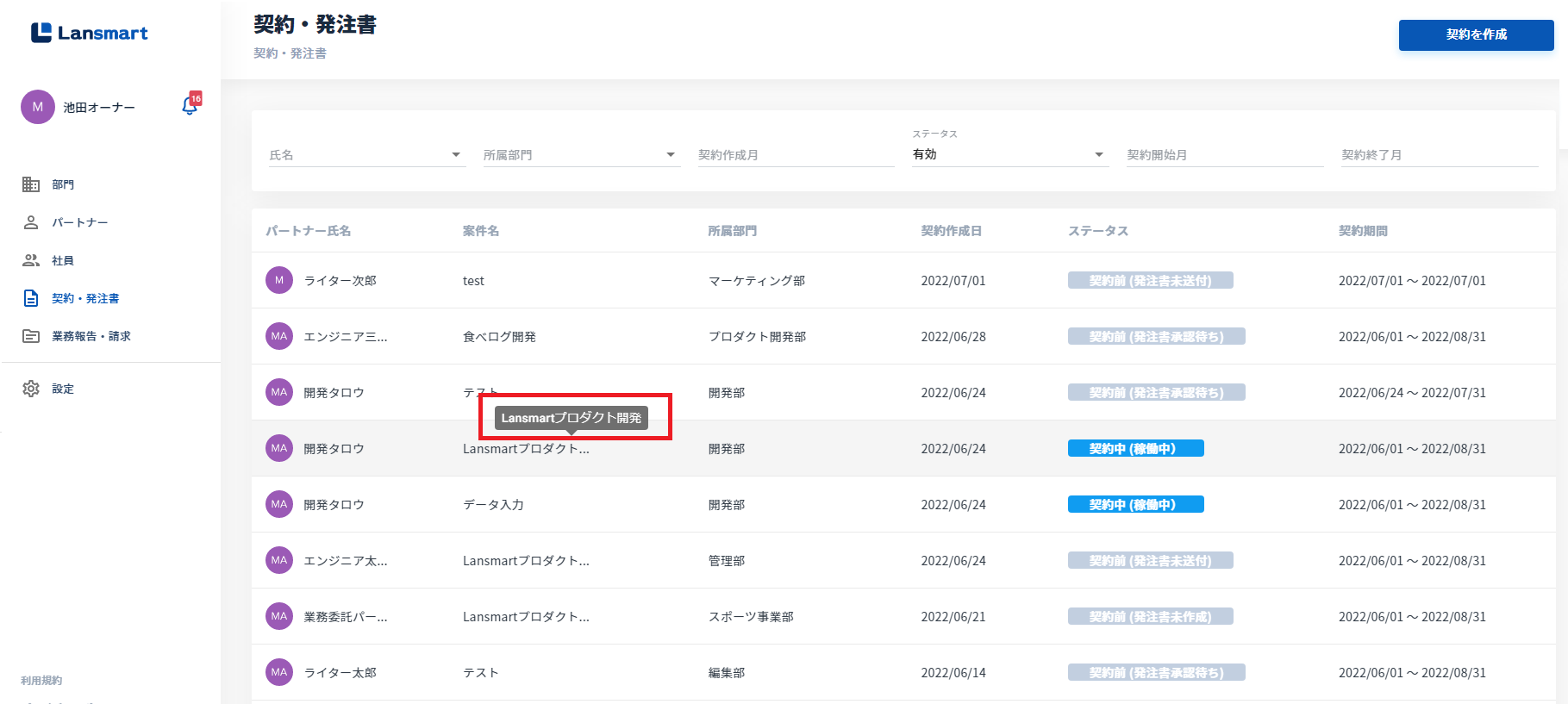Open the 食べログ開発 contract row
This screenshot has width=1568, height=704.
[x=499, y=337]
